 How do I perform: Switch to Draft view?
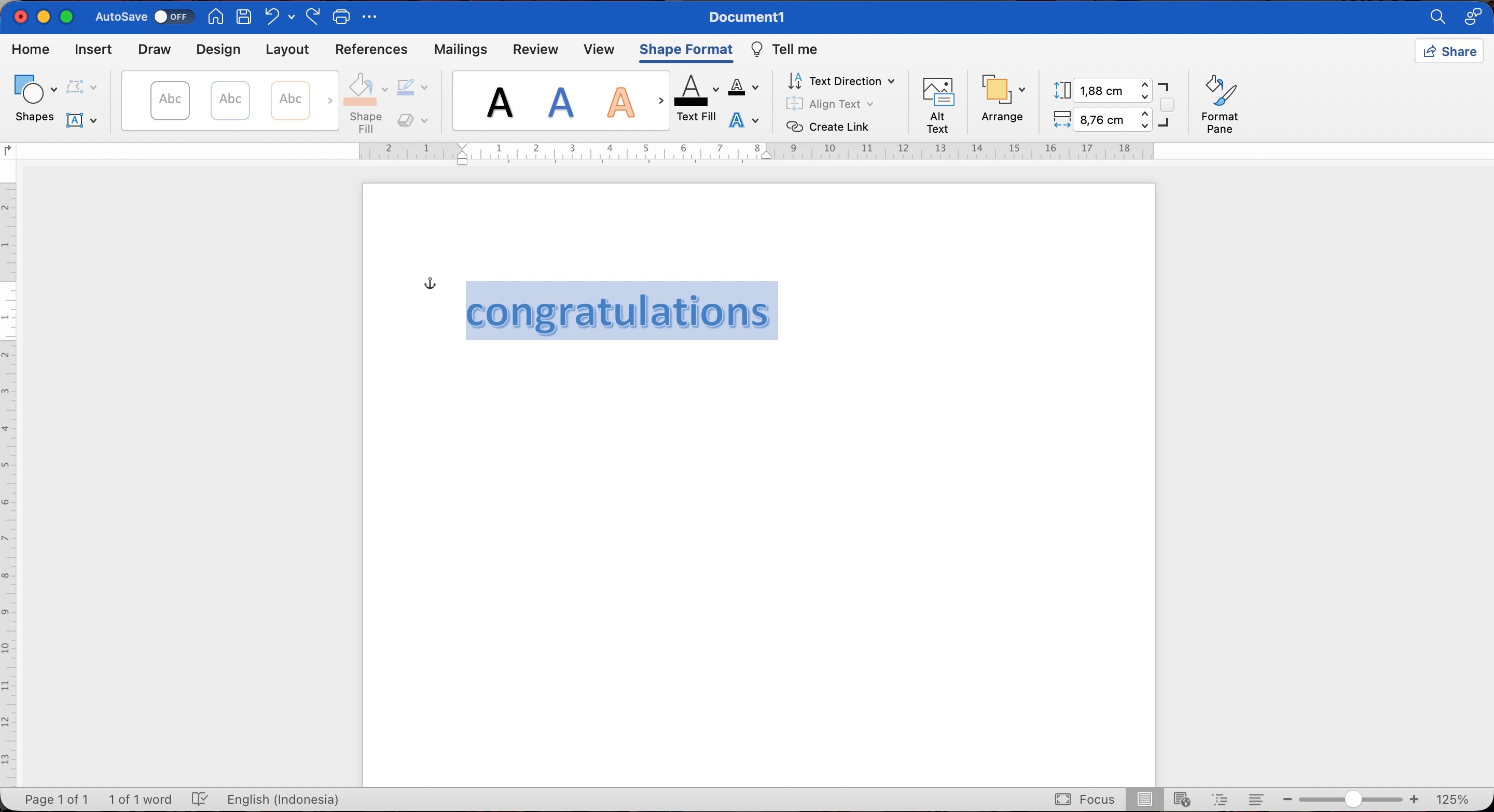pos(1256,799)
